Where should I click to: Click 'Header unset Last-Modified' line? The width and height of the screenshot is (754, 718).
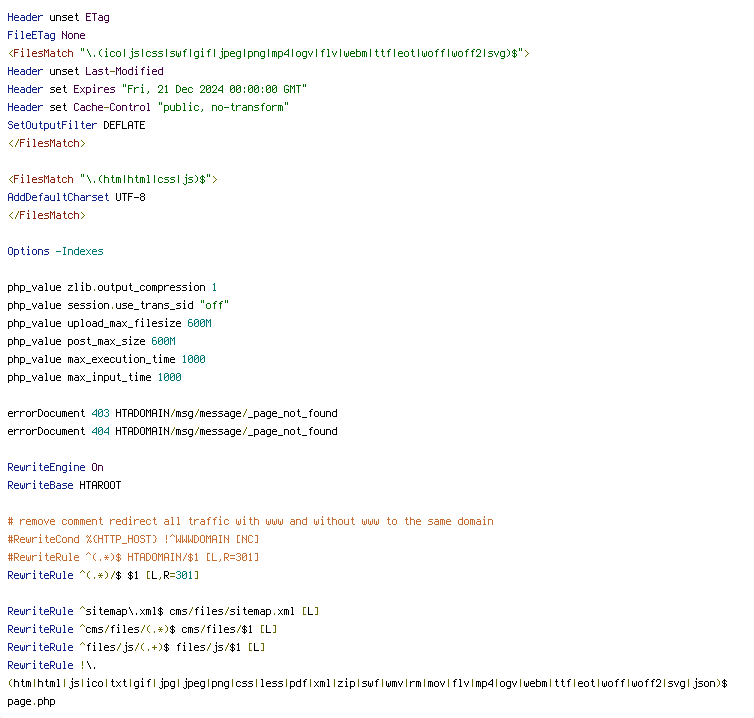pos(85,72)
